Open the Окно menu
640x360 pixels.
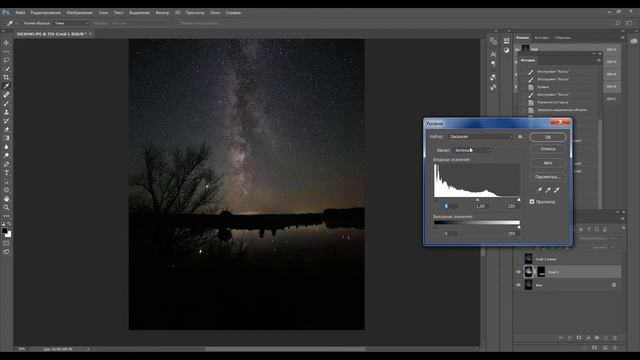coord(215,13)
